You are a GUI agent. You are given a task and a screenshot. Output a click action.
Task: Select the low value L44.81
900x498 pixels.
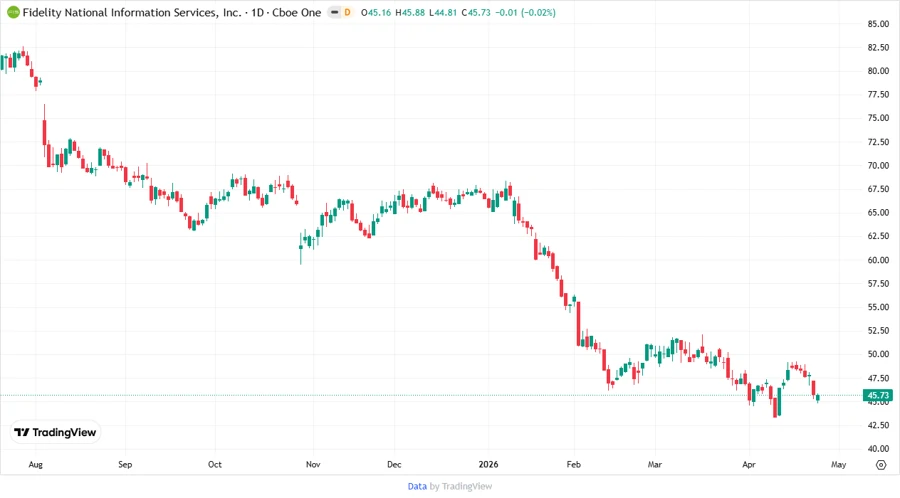(443, 12)
